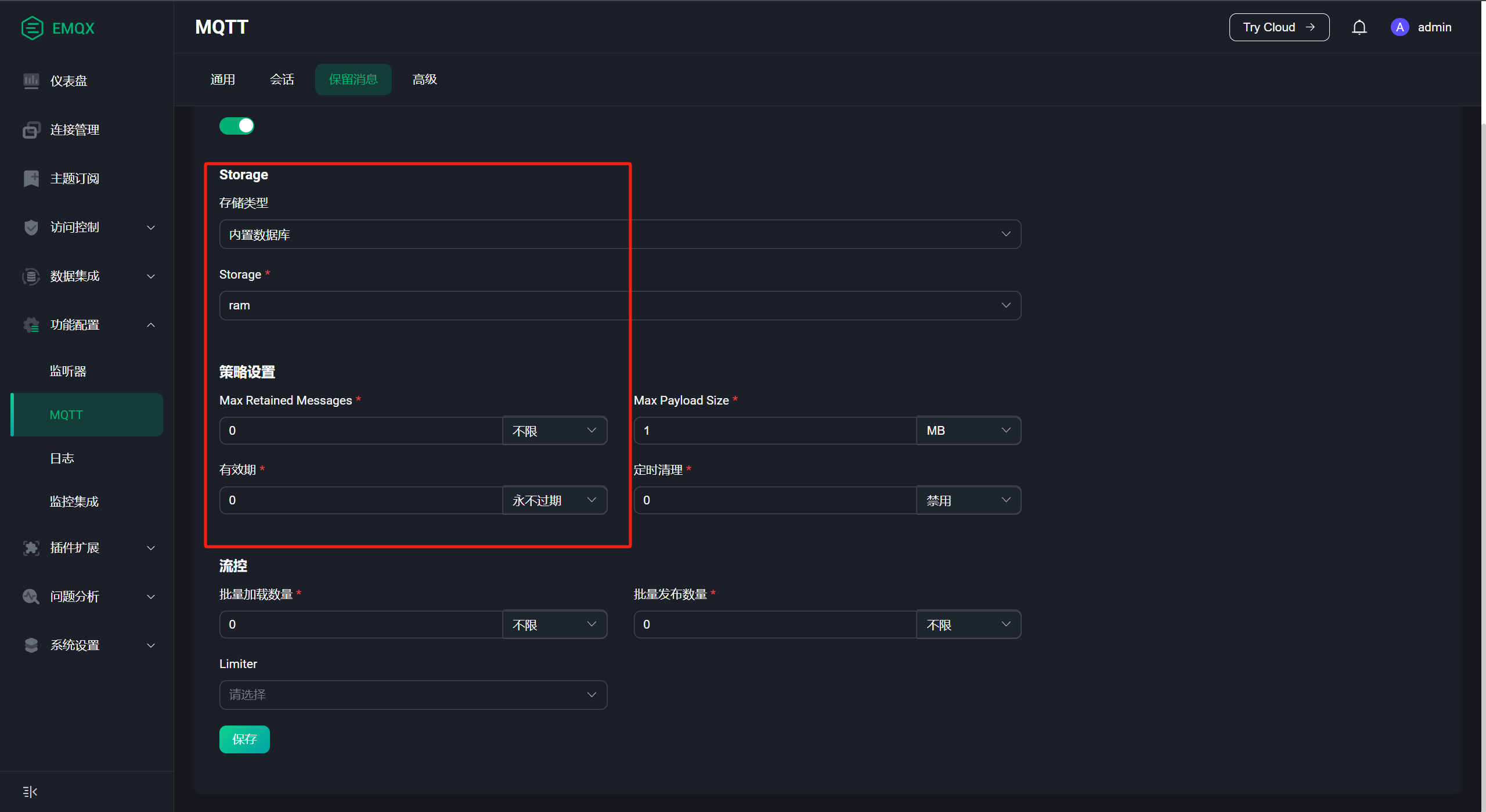Viewport: 1486px width, 812px height.
Task: Open the 存储类型 storage type dropdown
Action: point(619,234)
